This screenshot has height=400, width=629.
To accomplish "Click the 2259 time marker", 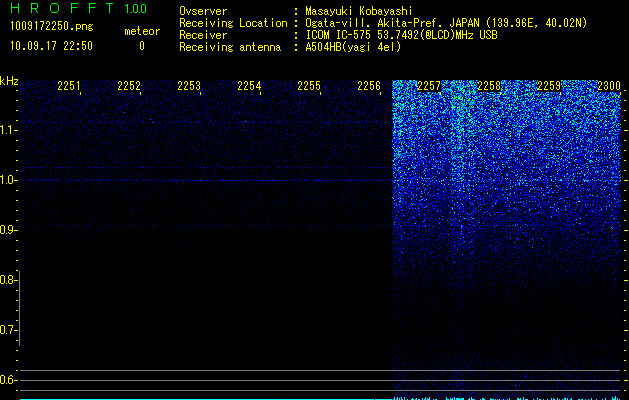I will coord(549,86).
